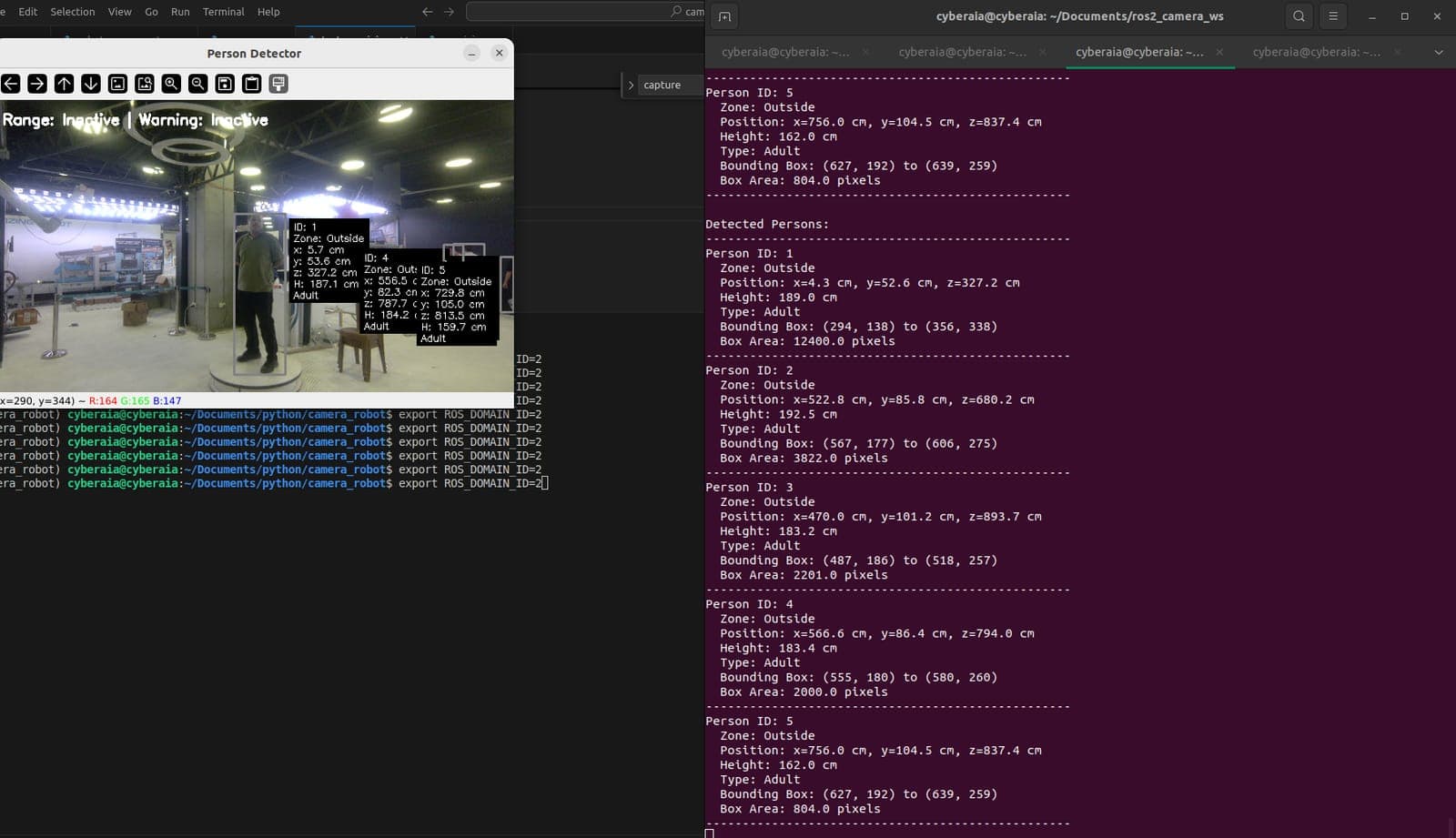Close the second terminal tab
The image size is (1456, 838).
(1043, 52)
